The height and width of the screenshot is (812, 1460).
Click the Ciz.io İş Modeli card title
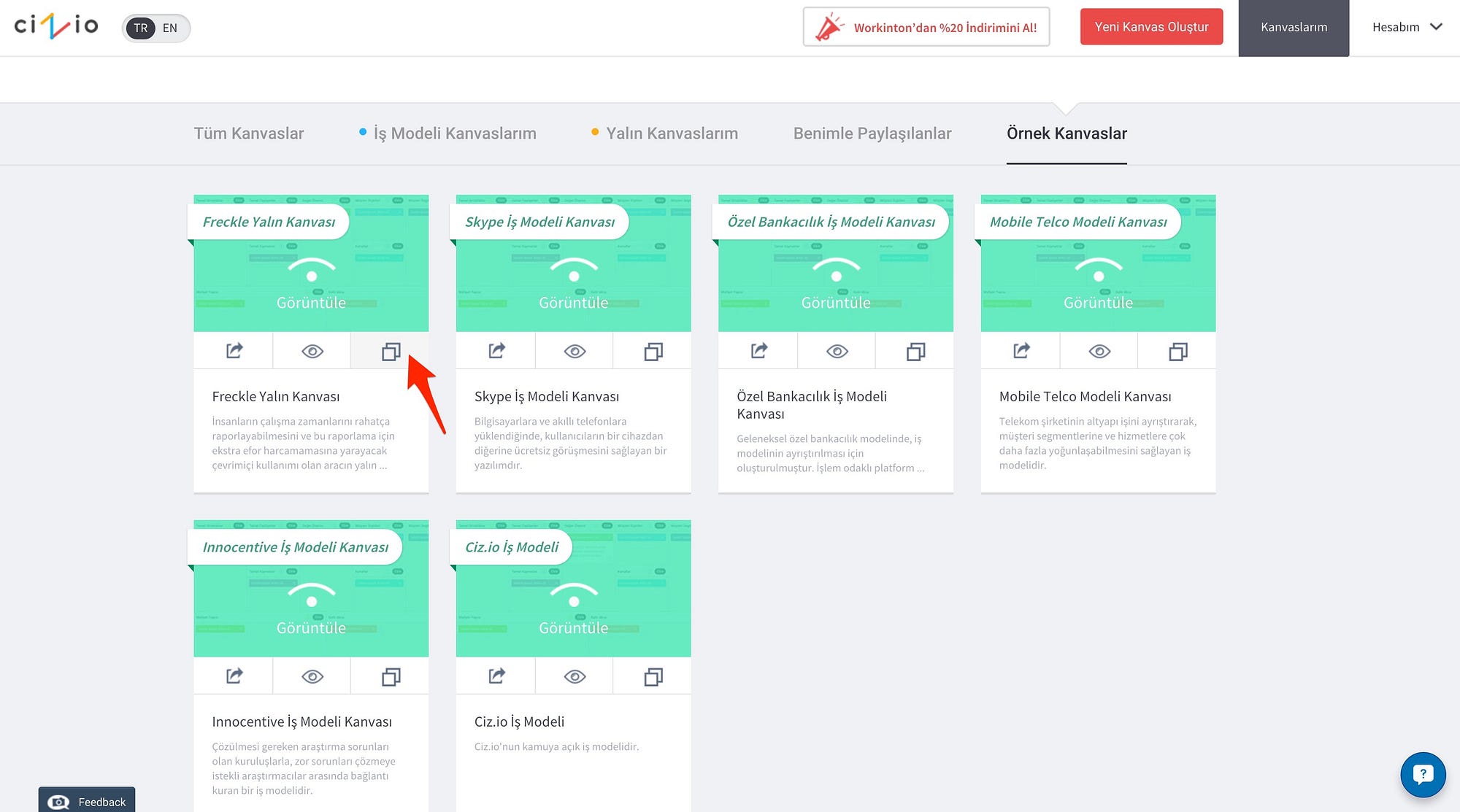519,722
